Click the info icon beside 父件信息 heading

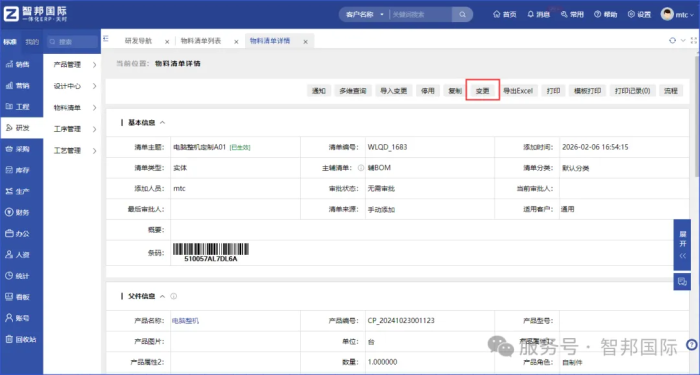tap(174, 296)
